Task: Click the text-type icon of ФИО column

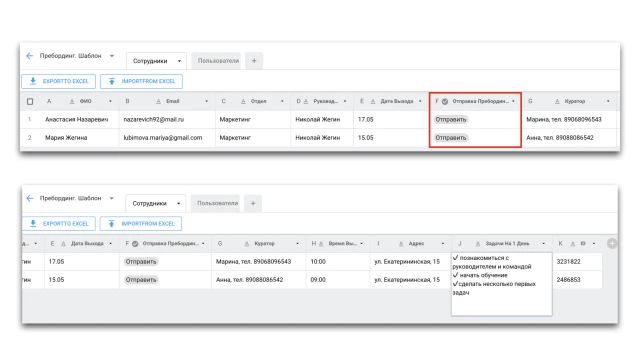Action: pos(72,101)
